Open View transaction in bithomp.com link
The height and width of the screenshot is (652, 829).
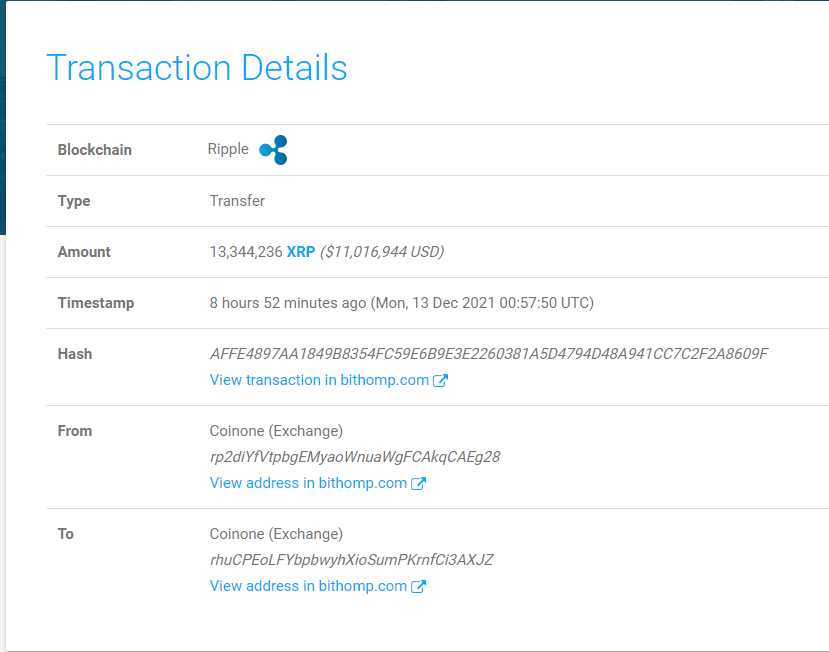point(319,380)
